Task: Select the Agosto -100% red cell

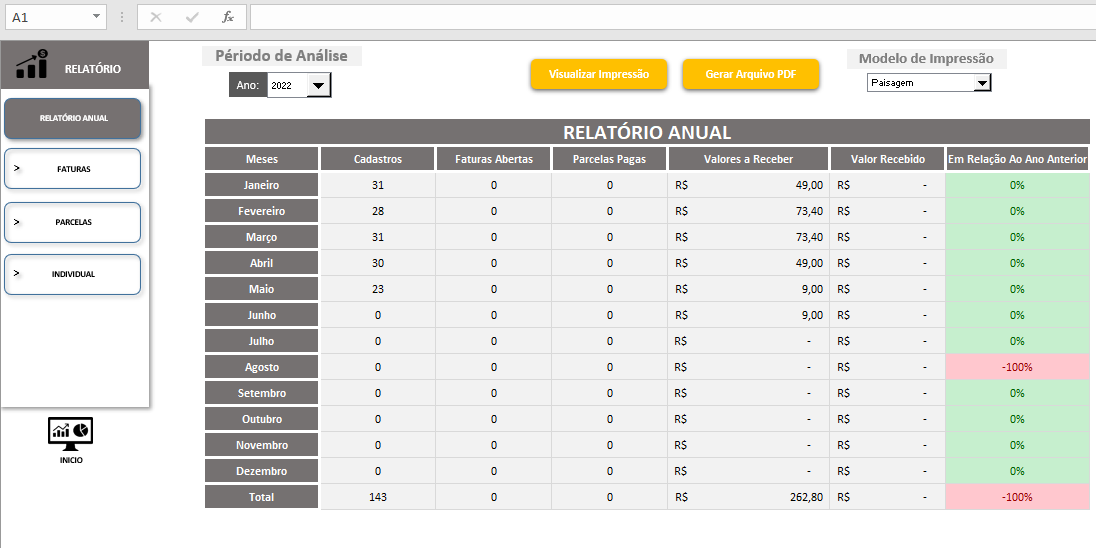Action: (1017, 367)
